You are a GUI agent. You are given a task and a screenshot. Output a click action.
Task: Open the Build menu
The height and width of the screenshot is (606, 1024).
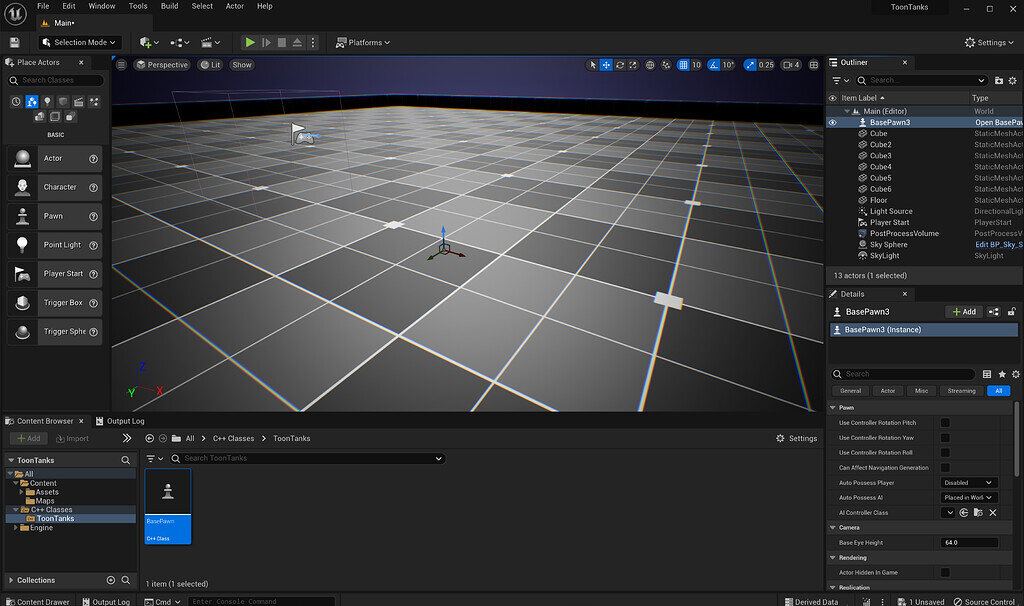[170, 6]
